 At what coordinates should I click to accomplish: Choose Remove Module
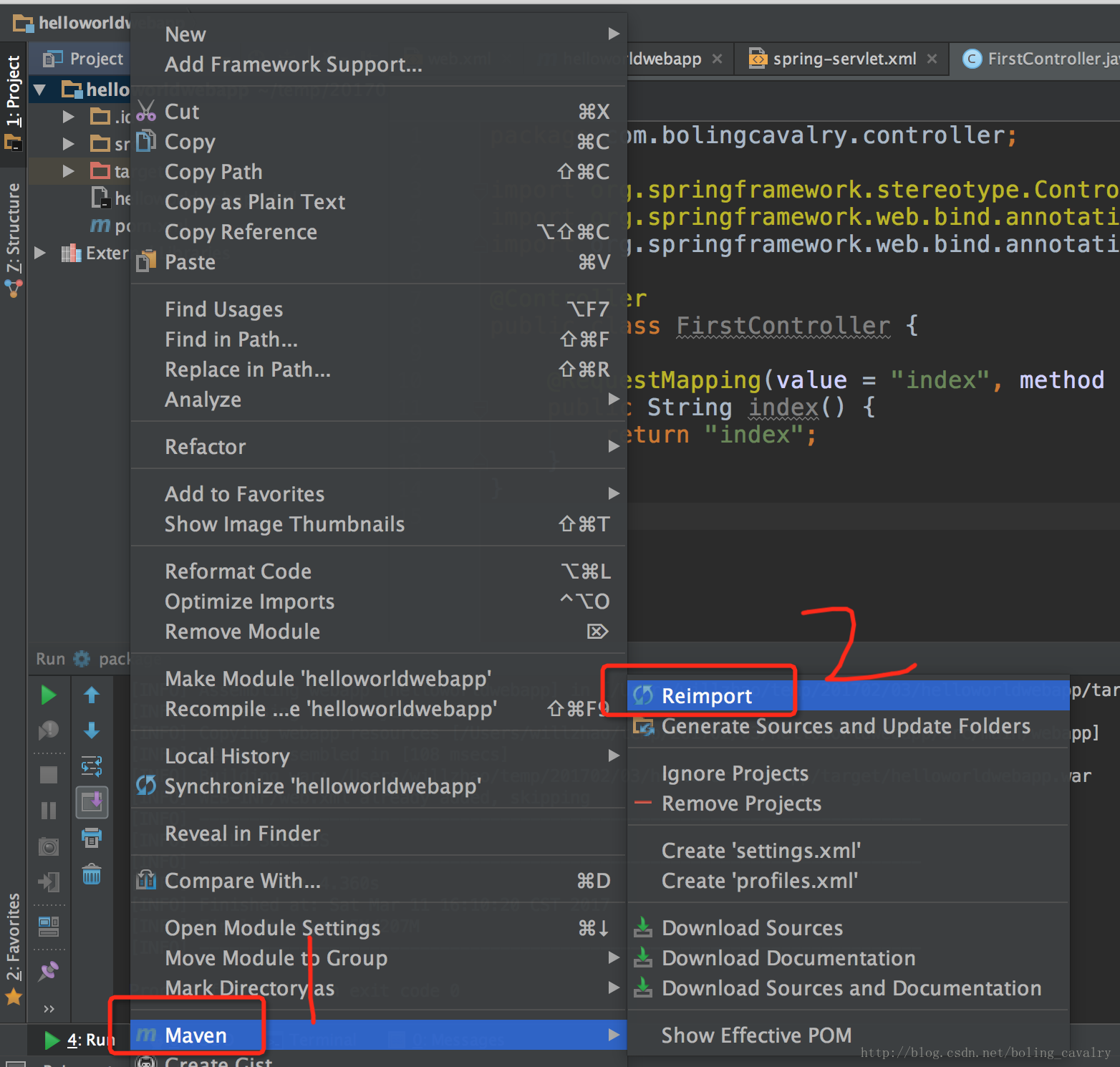tap(378, 632)
